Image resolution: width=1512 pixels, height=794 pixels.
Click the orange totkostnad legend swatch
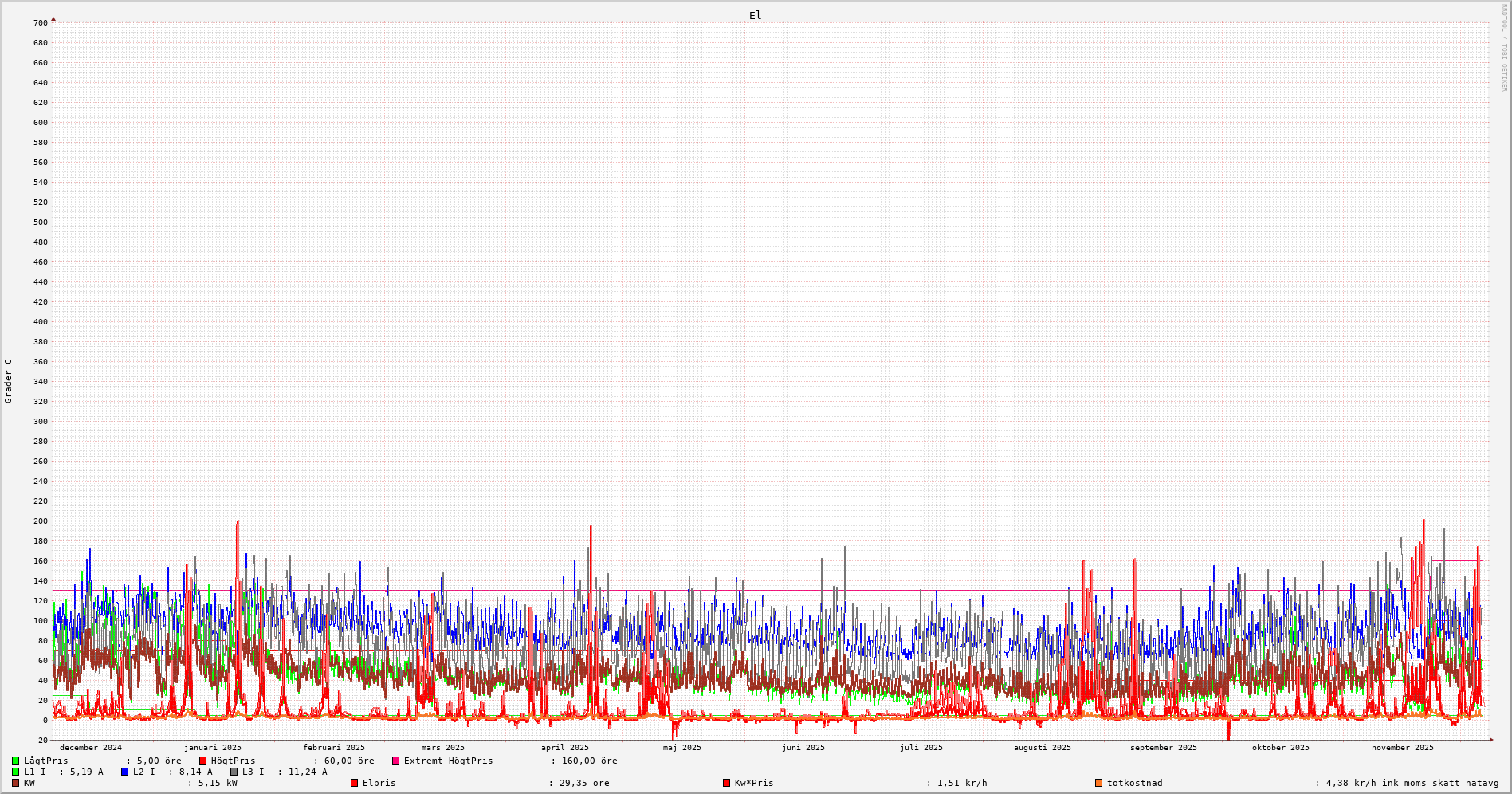(1098, 783)
